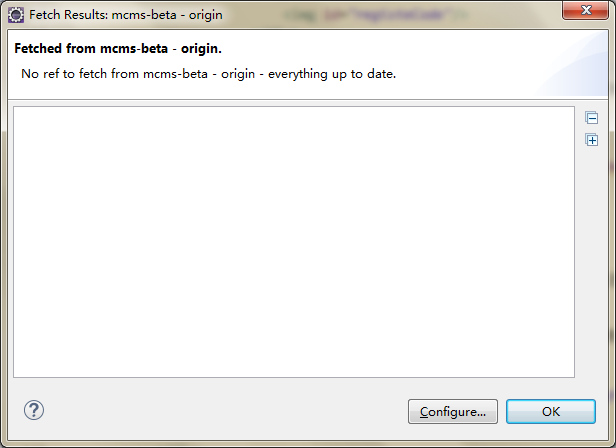Click the 'No ref to fetch' message text

click(x=208, y=73)
